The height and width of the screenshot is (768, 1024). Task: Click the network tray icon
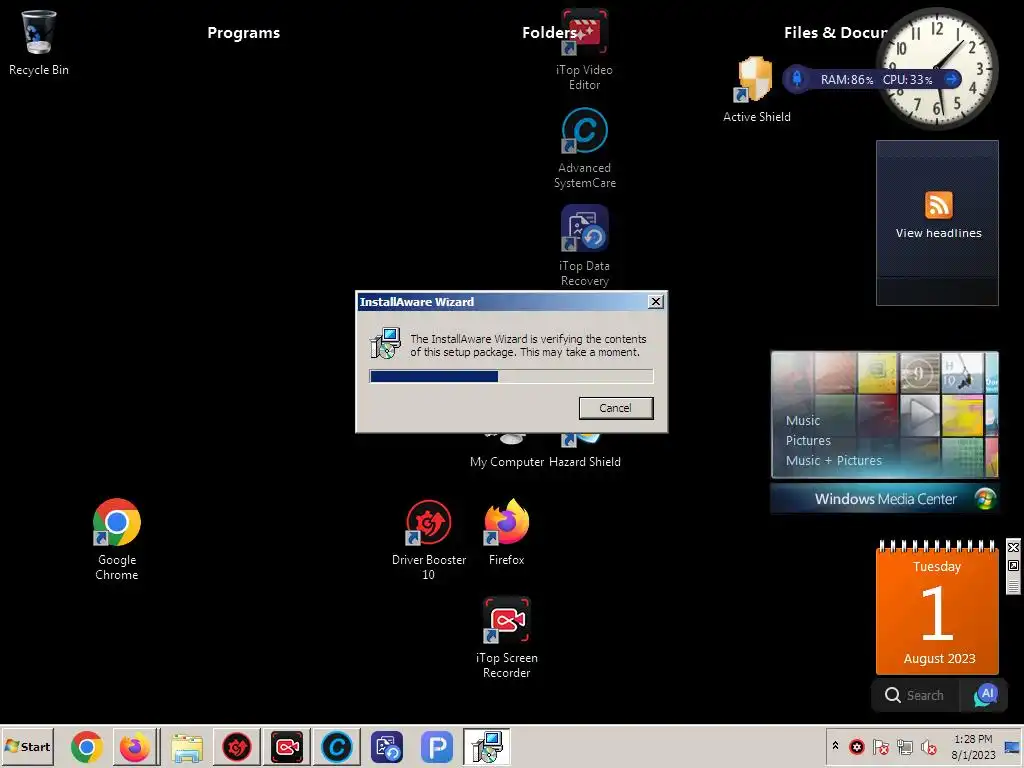pyautogui.click(x=904, y=747)
